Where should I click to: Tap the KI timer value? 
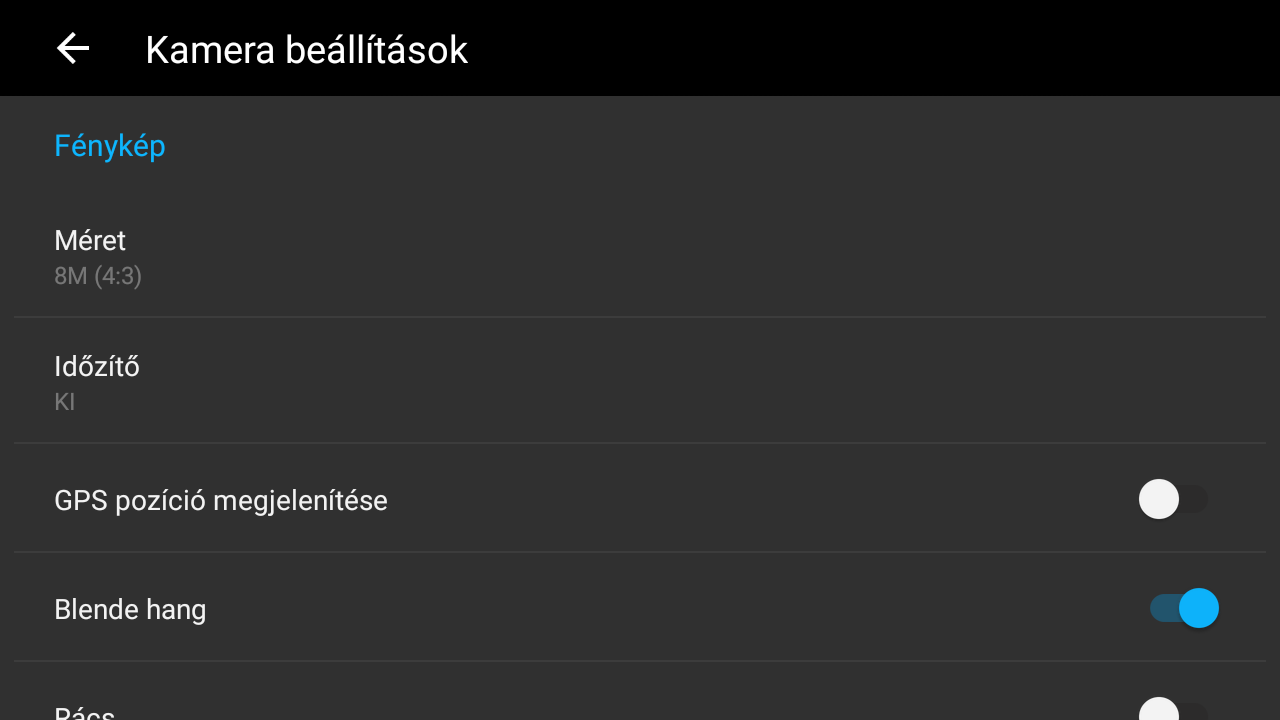coord(65,402)
